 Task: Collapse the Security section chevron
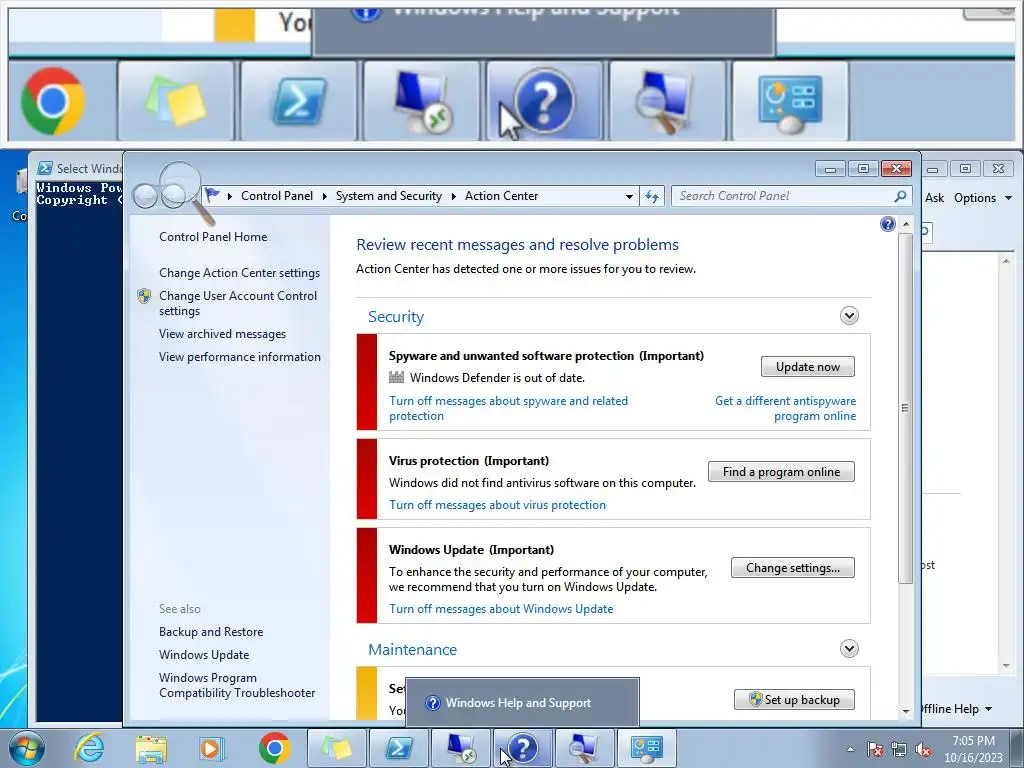(x=849, y=316)
